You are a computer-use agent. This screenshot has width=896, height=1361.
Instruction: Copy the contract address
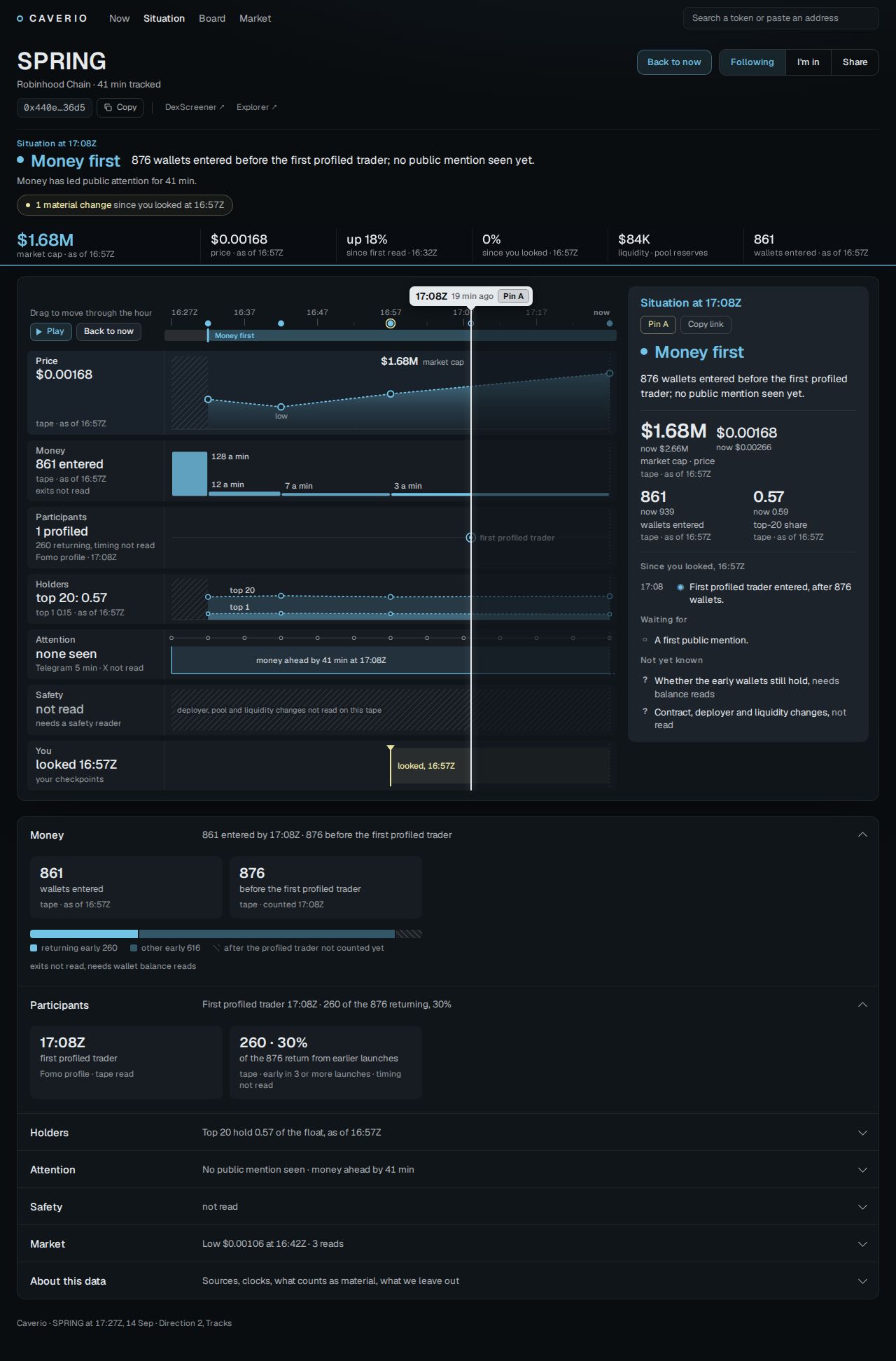click(x=120, y=107)
